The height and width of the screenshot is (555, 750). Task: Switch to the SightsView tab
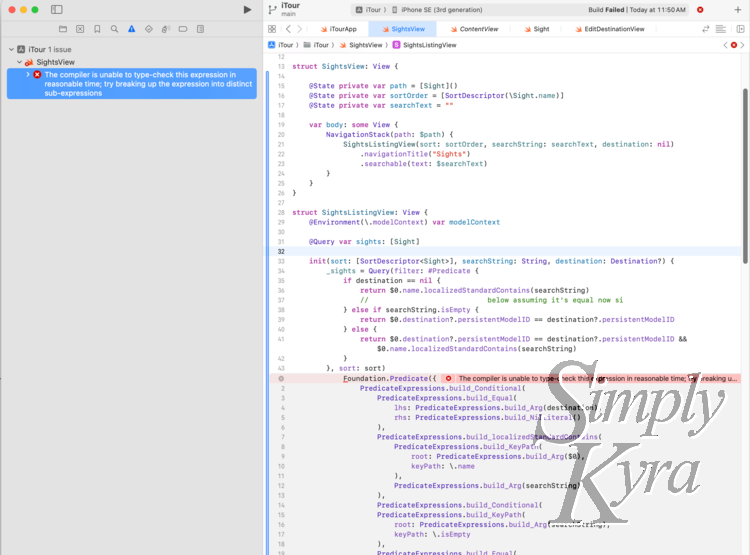(403, 29)
